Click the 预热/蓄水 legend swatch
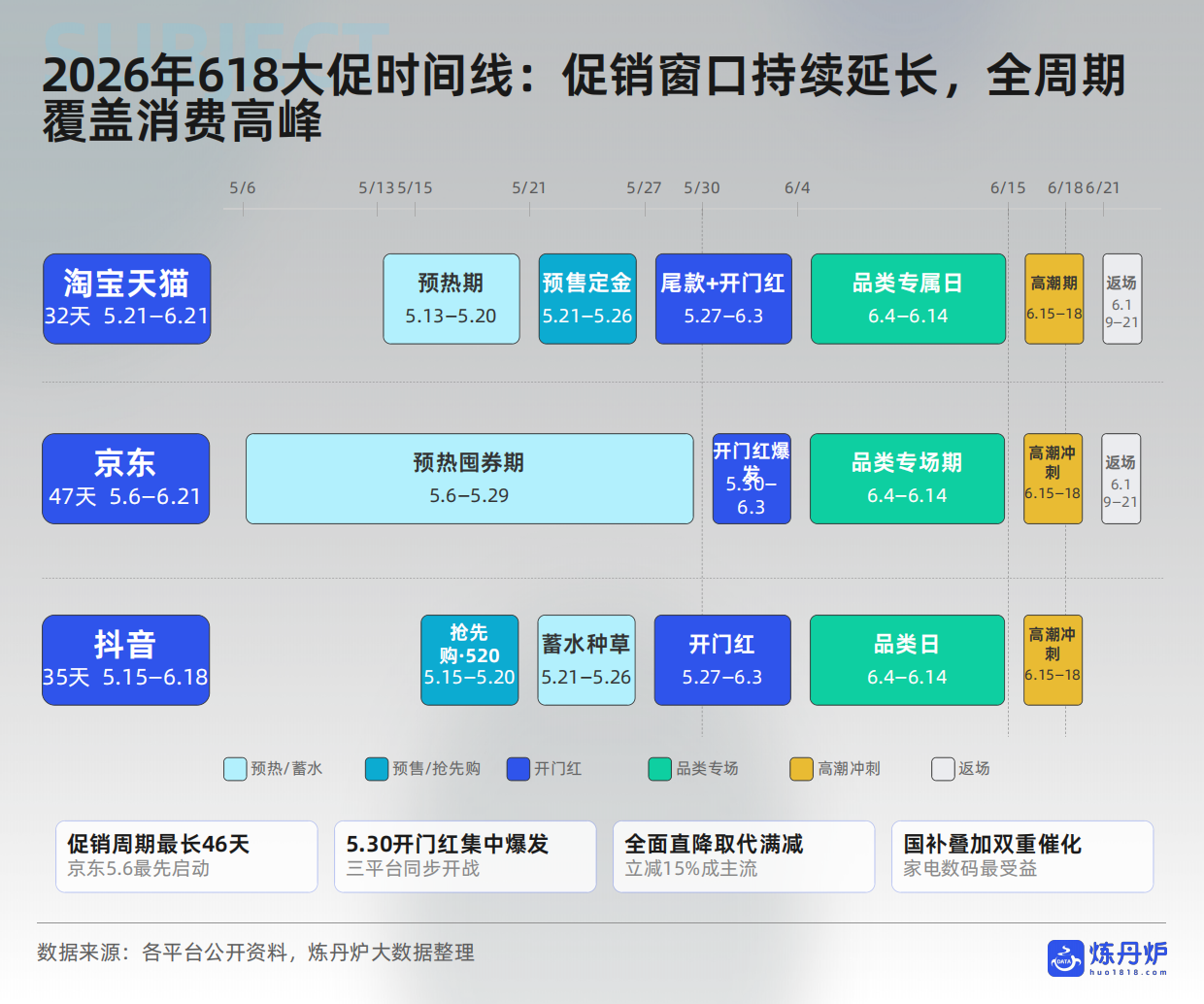This screenshot has width=1204, height=1004. click(235, 769)
